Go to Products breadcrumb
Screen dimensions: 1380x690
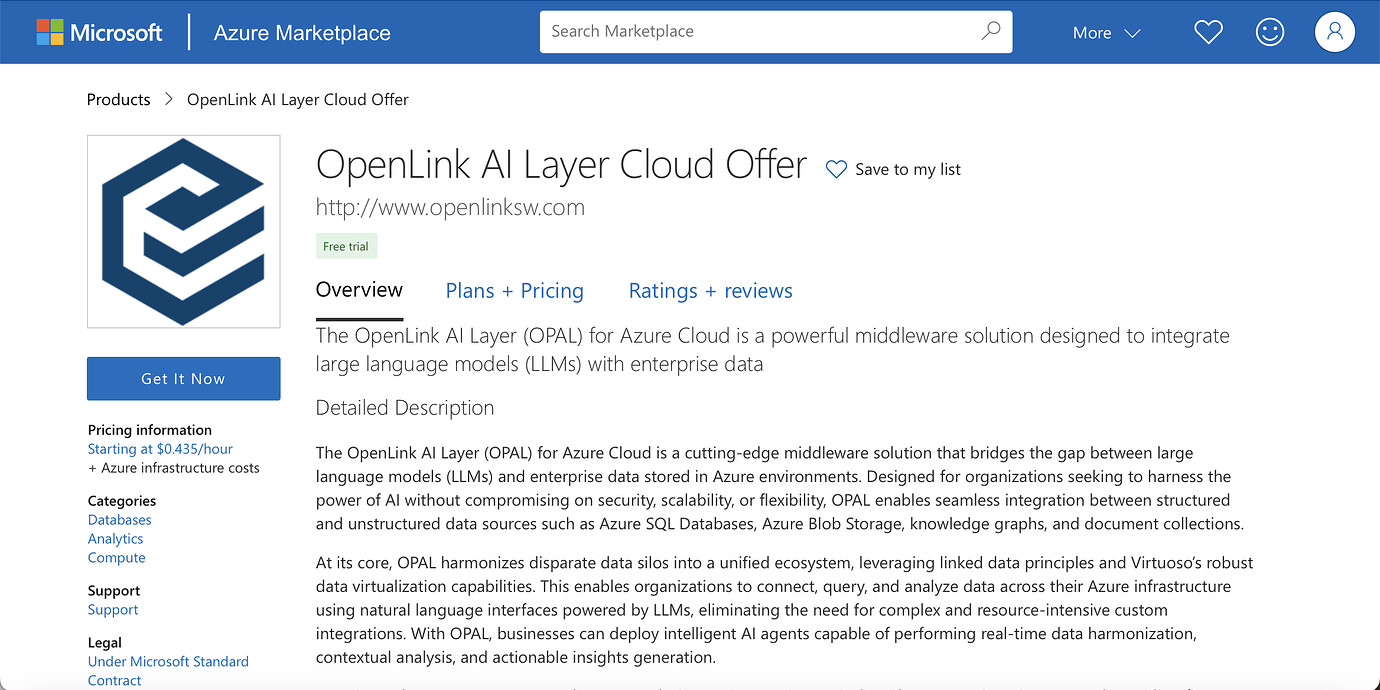tap(118, 100)
